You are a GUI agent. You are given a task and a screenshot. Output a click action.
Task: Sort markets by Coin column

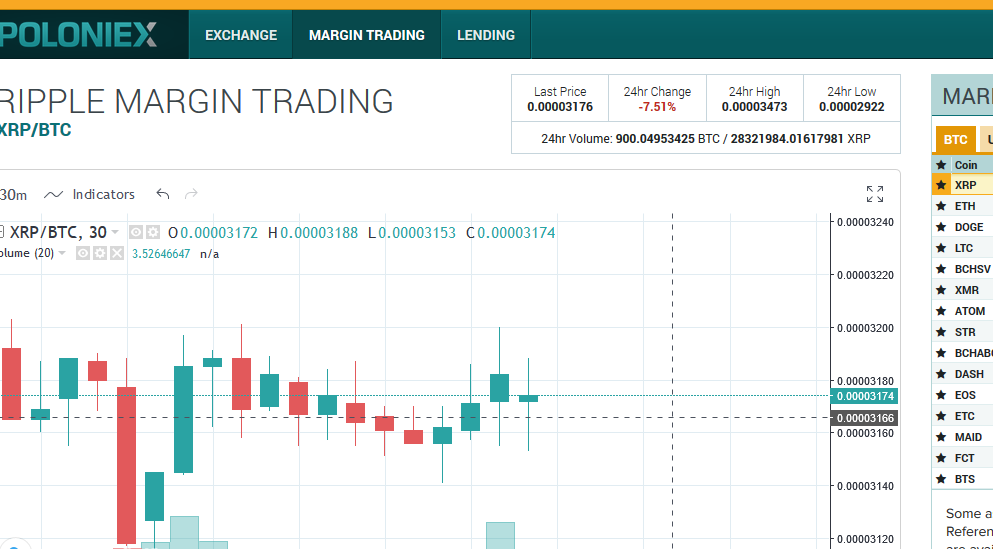click(x=966, y=165)
